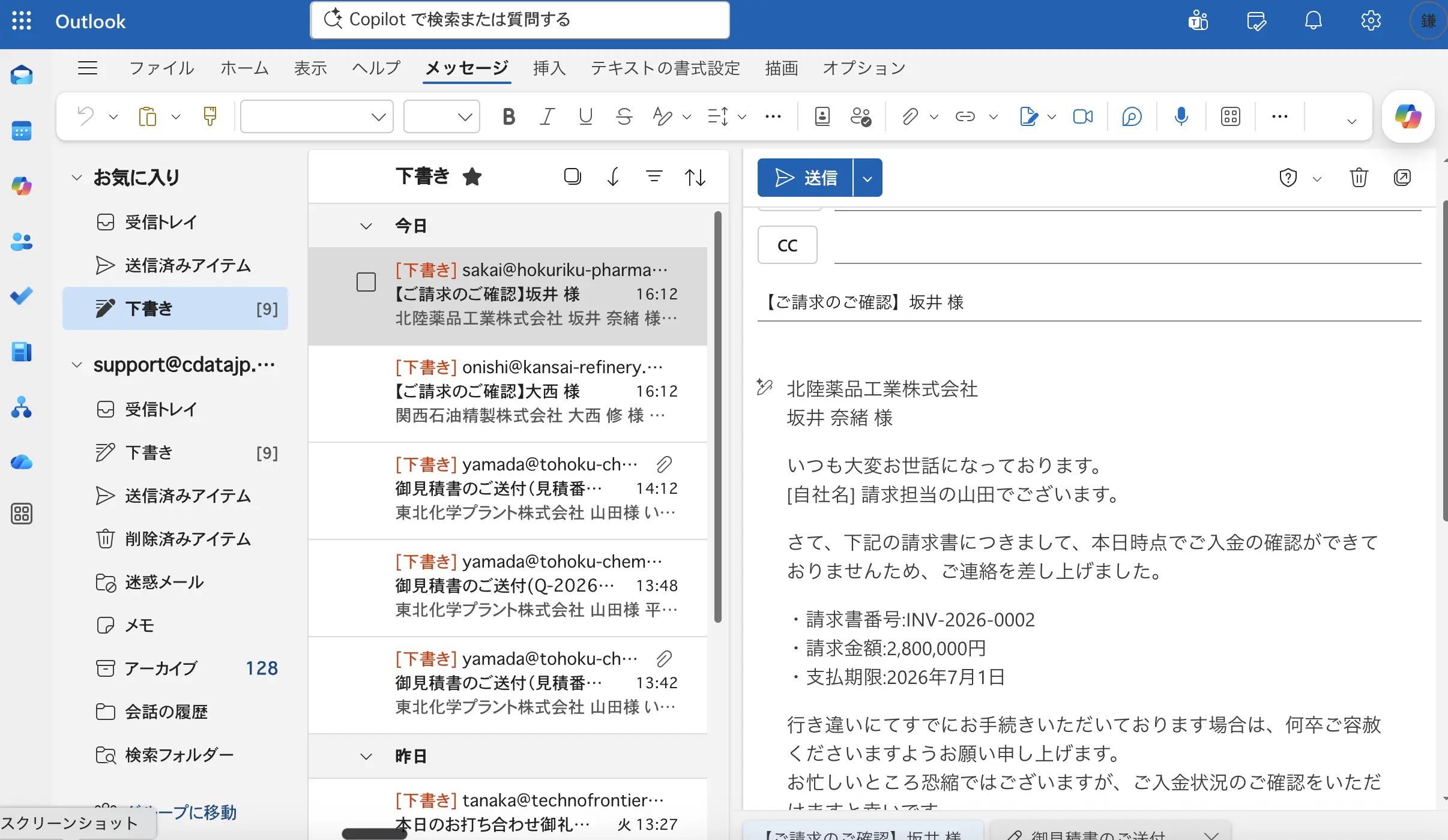Toggle select-all messages icon

tap(573, 176)
